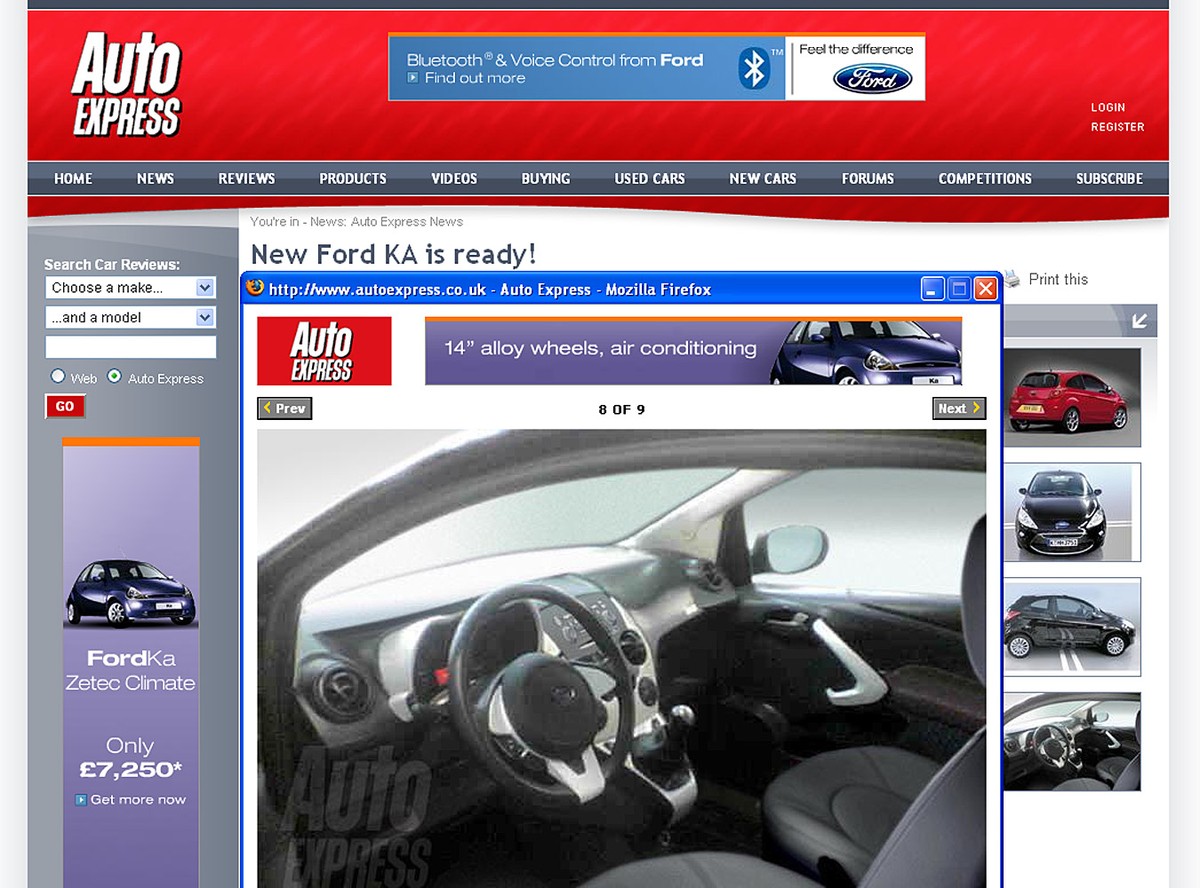Open the VIDEOS navigation item

(454, 179)
